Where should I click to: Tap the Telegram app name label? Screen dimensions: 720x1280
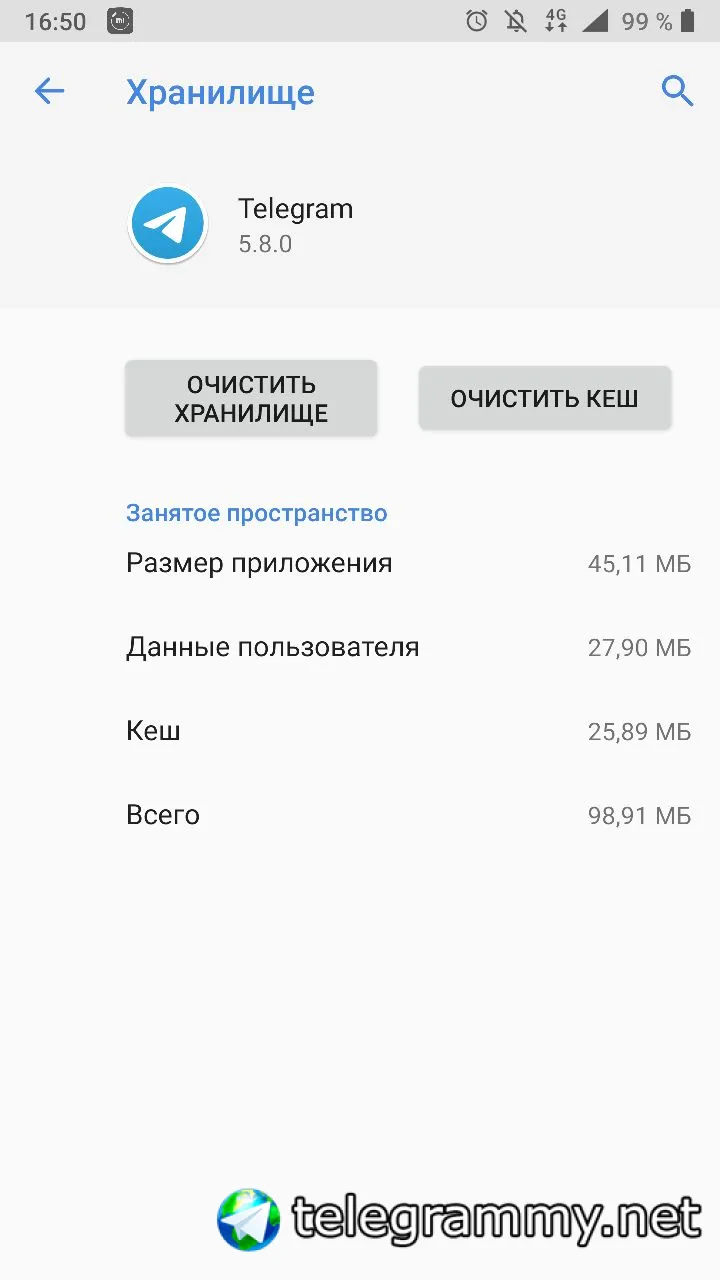(295, 209)
